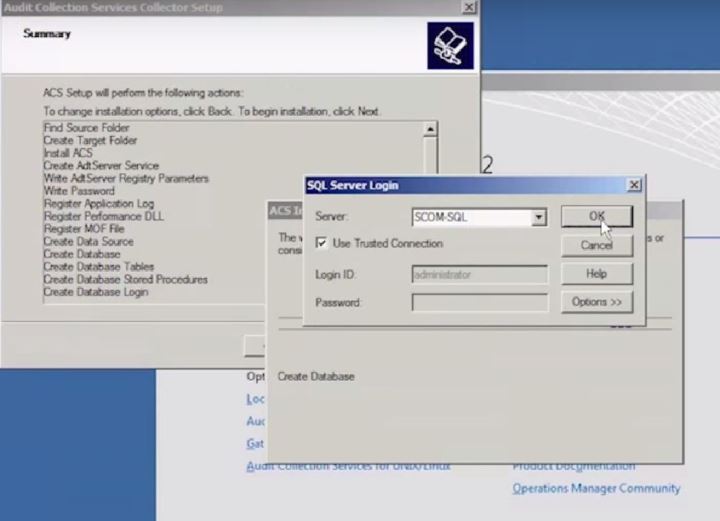Screen dimensions: 720x521
Task: Click the ACS setup wizard icon
Action: [449, 46]
